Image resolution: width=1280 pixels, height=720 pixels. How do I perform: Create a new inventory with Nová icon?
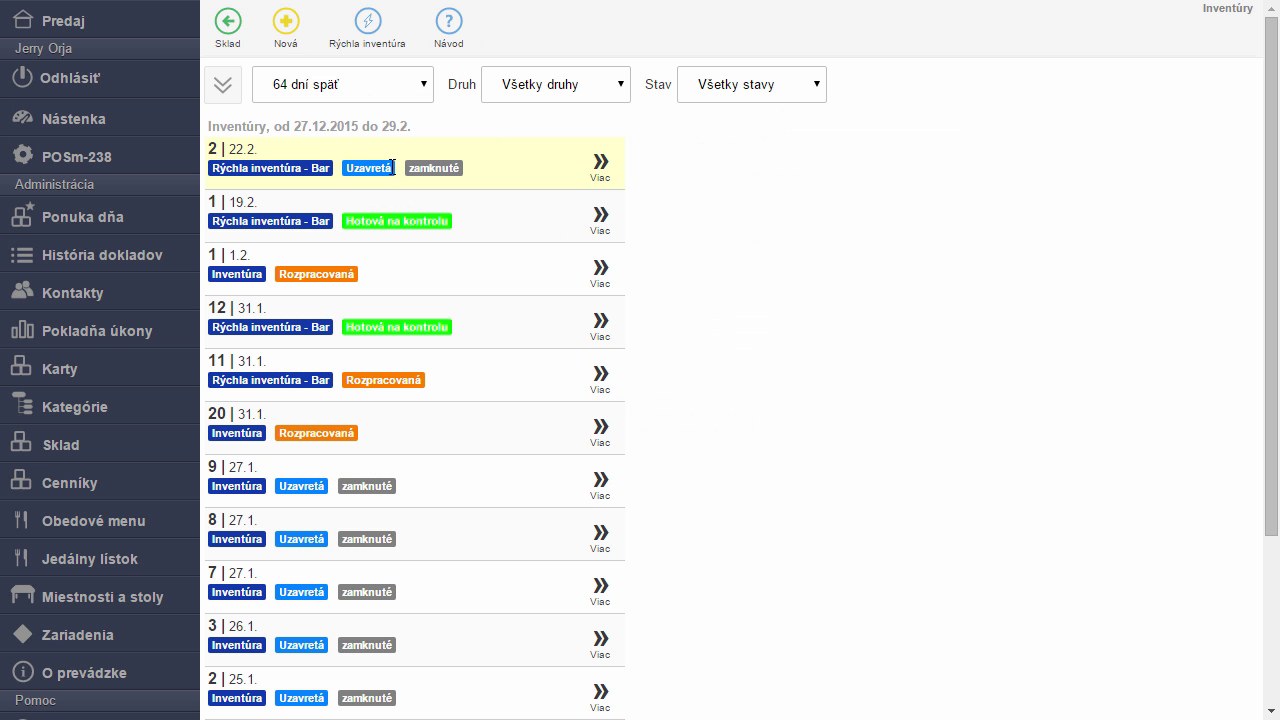tap(286, 21)
